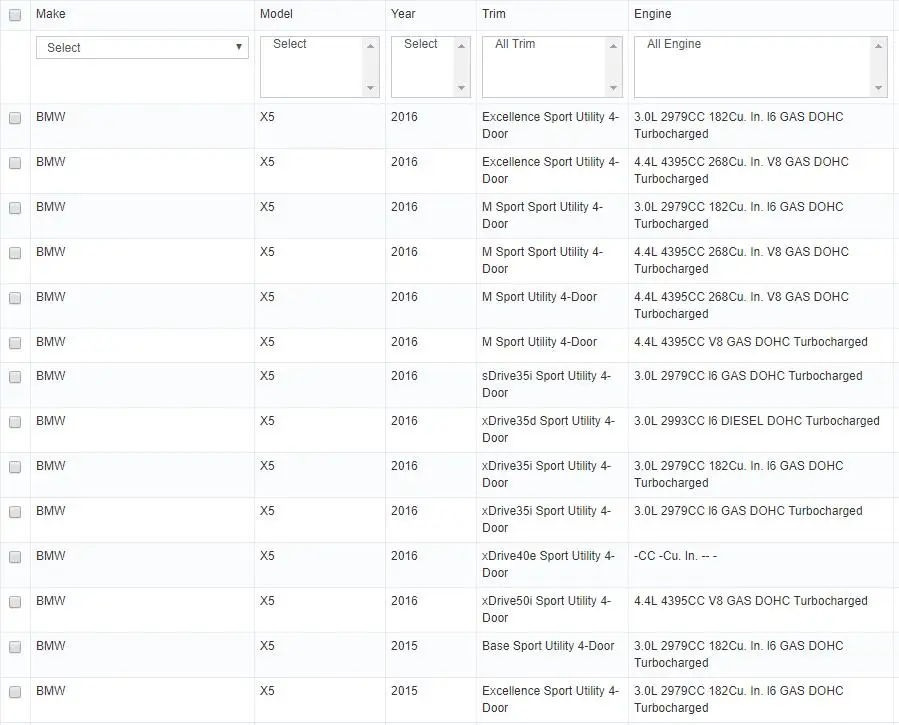
Task: Click Engine listbox scroll-down arrow
Action: coord(878,88)
